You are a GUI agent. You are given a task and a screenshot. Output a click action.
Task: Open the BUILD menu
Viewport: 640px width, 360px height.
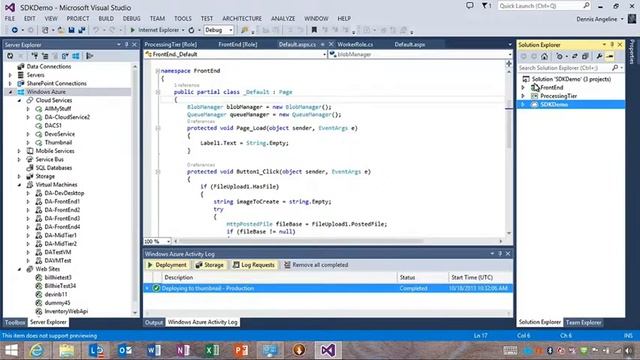(106, 18)
